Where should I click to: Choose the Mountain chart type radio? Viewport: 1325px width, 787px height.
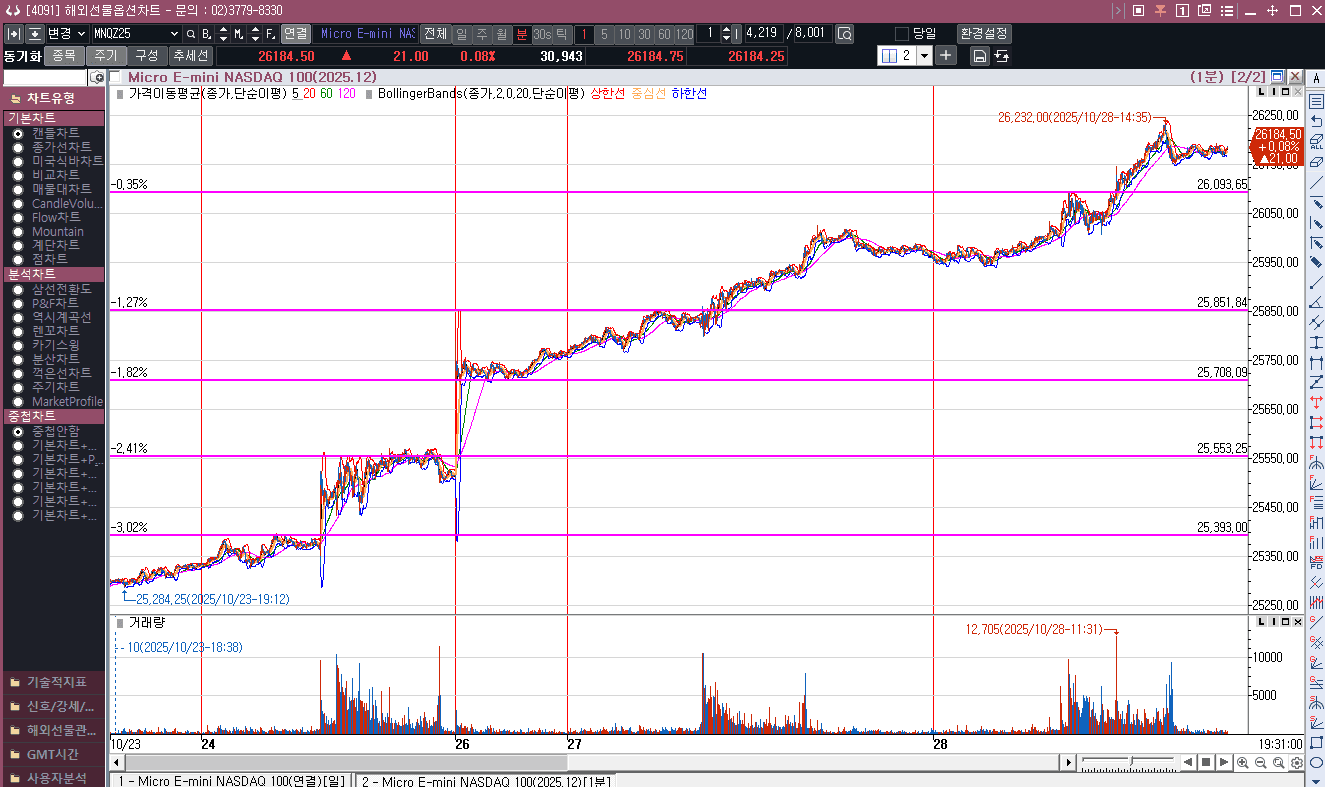18,231
